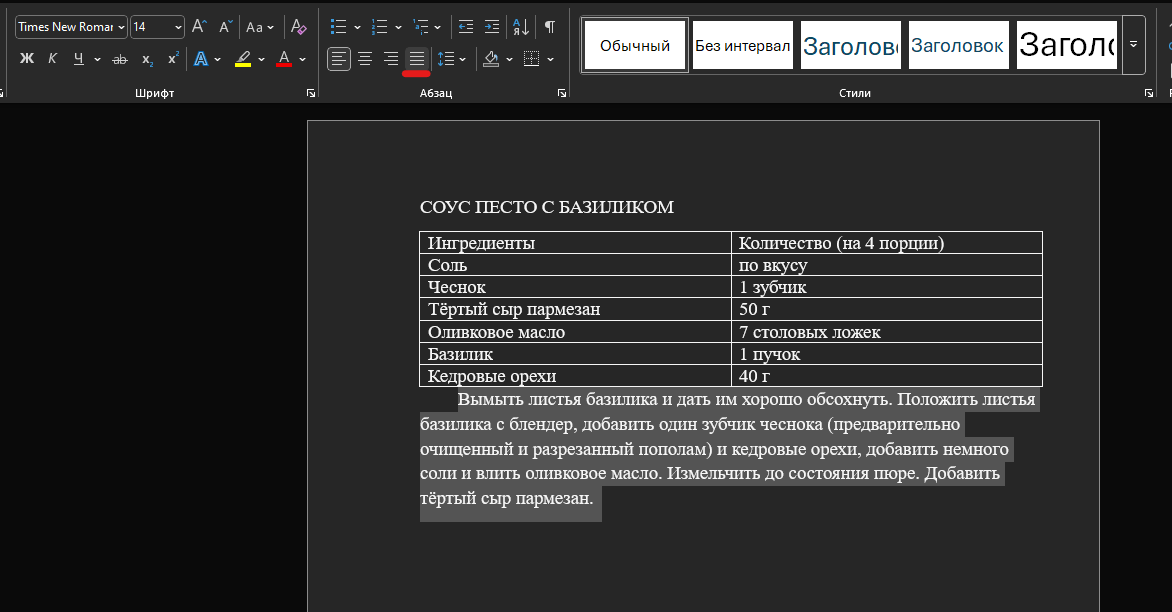Image resolution: width=1172 pixels, height=612 pixels.
Task: Increase the paragraph indent
Action: coord(492,27)
